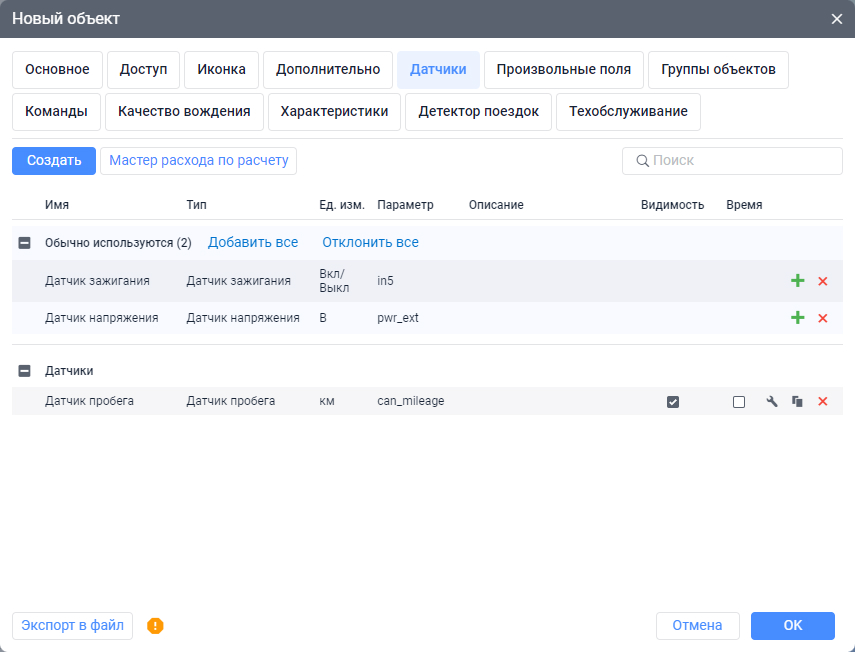The image size is (855, 652).
Task: Add the voltage sensor with plus icon
Action: coord(798,318)
